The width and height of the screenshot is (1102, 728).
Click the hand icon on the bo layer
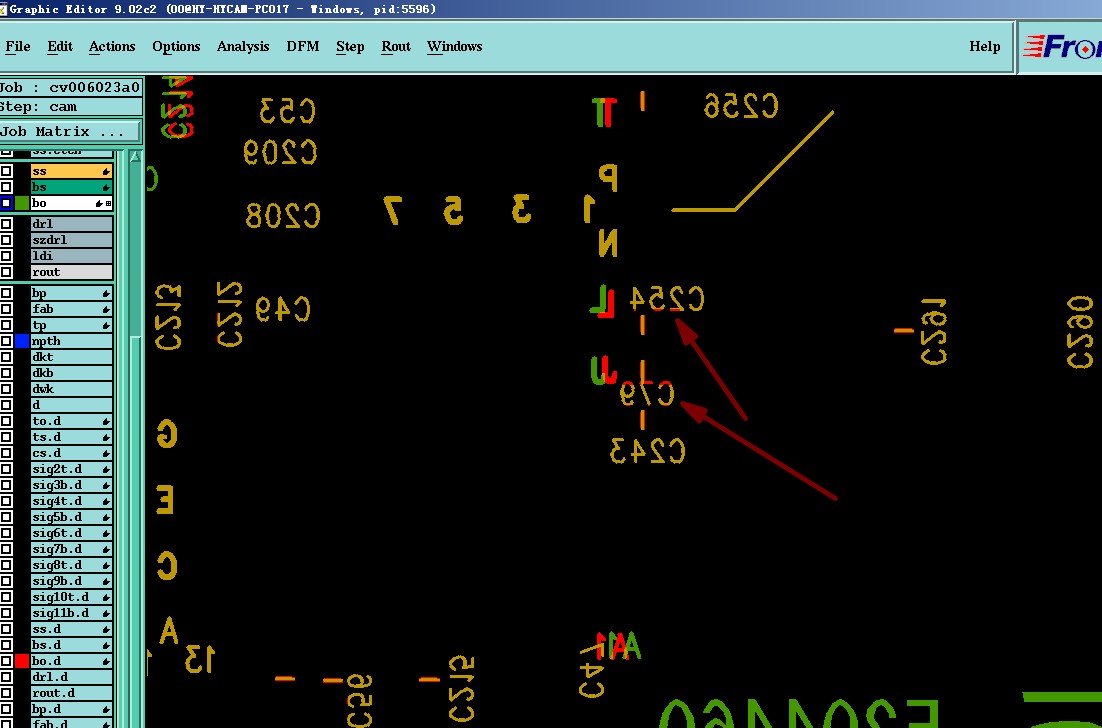[99, 204]
